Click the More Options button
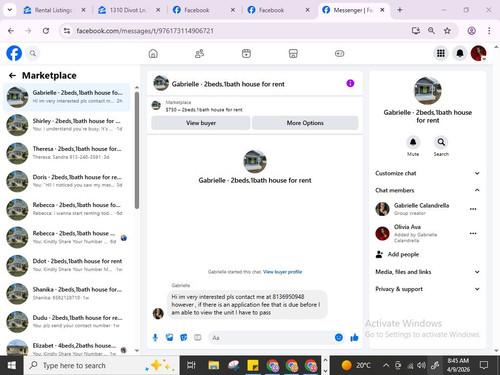 coord(305,123)
